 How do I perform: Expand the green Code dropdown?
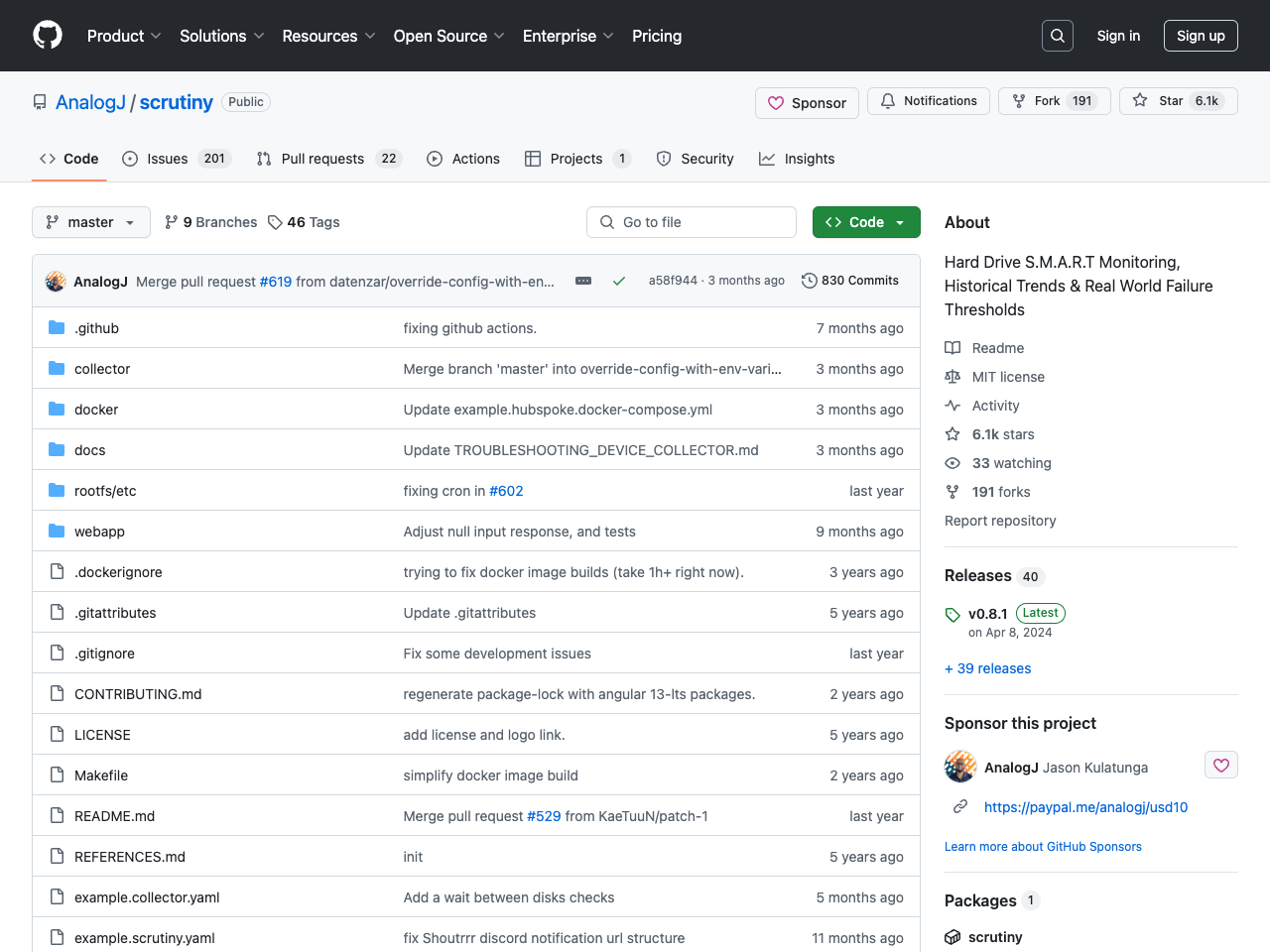point(866,222)
